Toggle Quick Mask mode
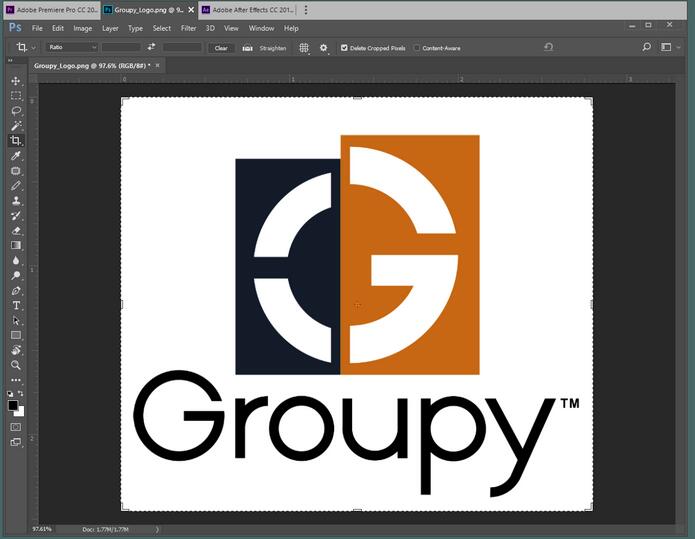The width and height of the screenshot is (695, 539). (x=16, y=427)
